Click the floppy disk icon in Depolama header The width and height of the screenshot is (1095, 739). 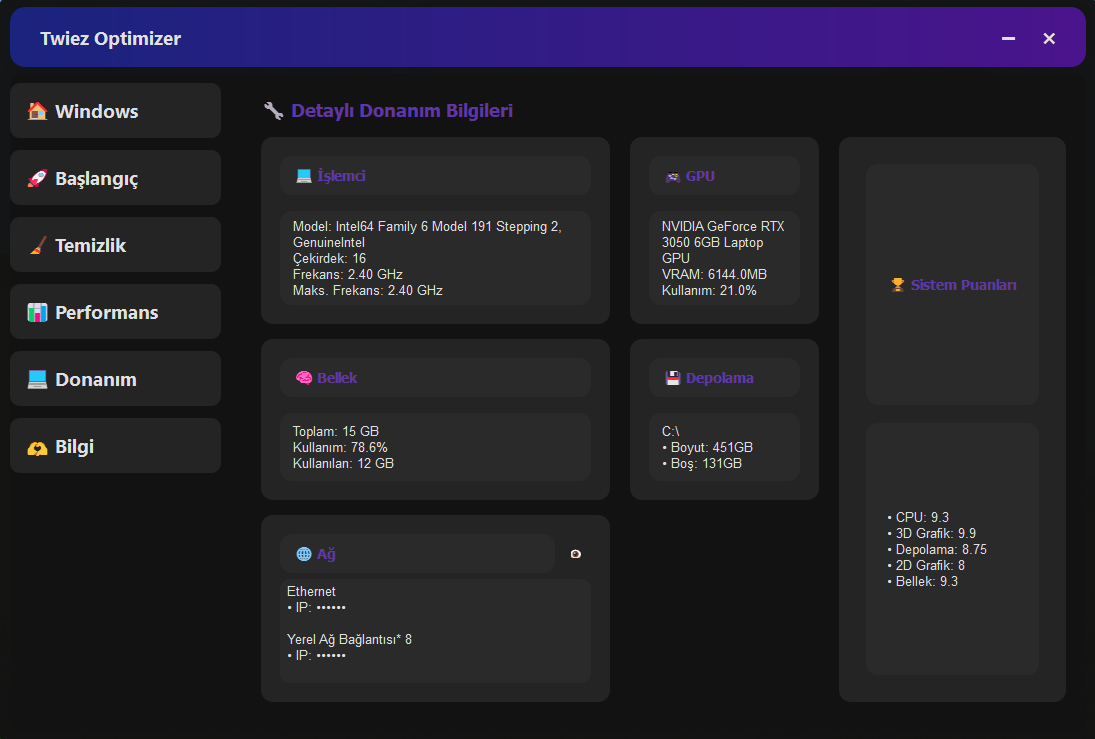673,378
